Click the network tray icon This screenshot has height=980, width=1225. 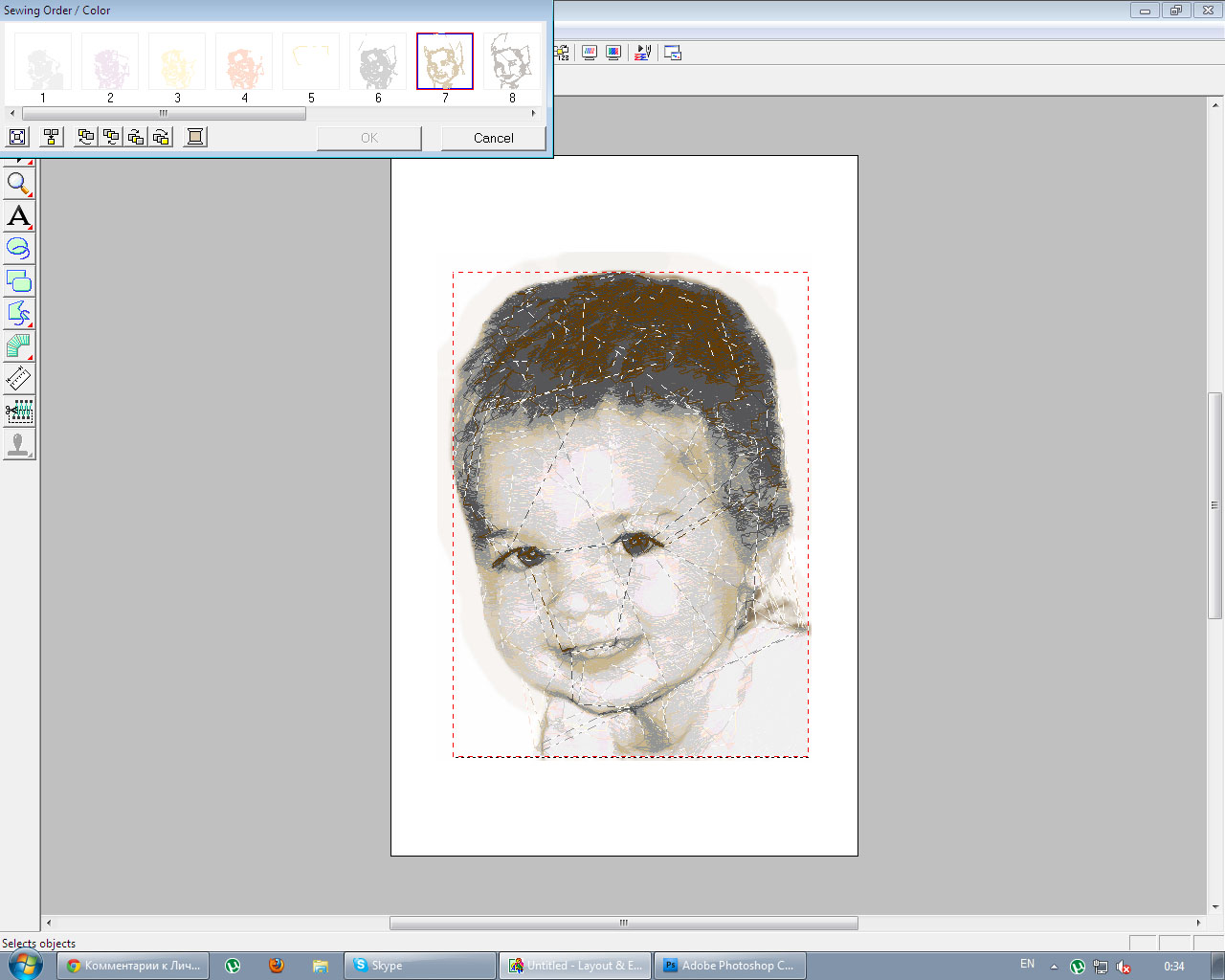coord(1101,967)
